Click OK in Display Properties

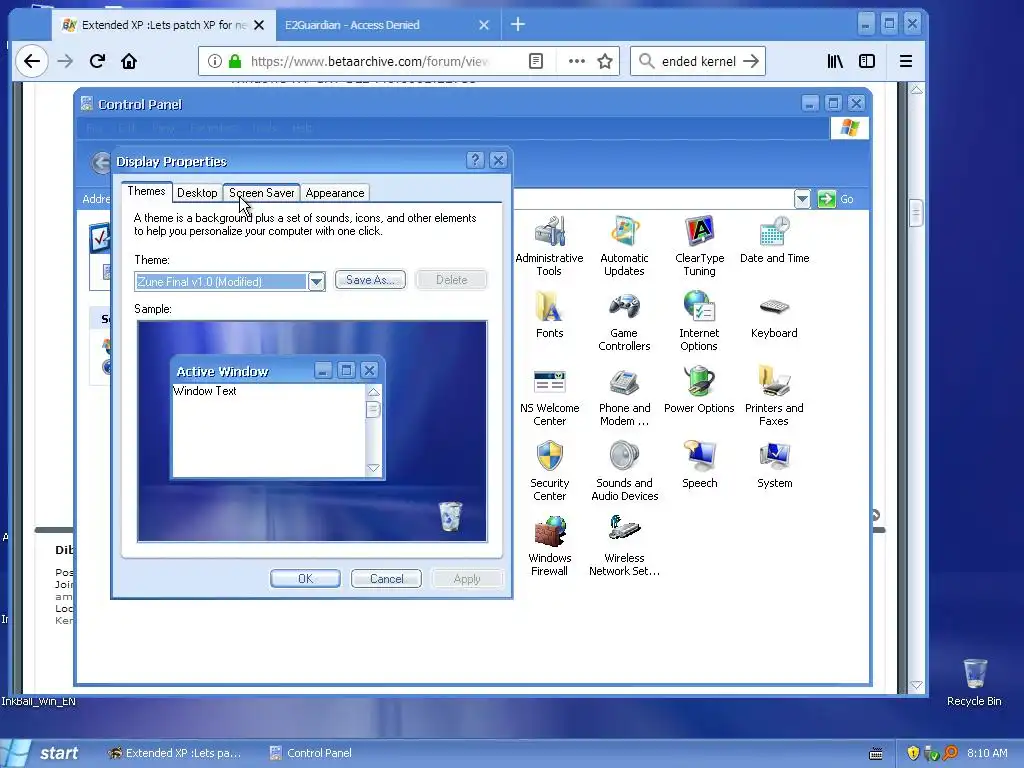click(x=305, y=579)
